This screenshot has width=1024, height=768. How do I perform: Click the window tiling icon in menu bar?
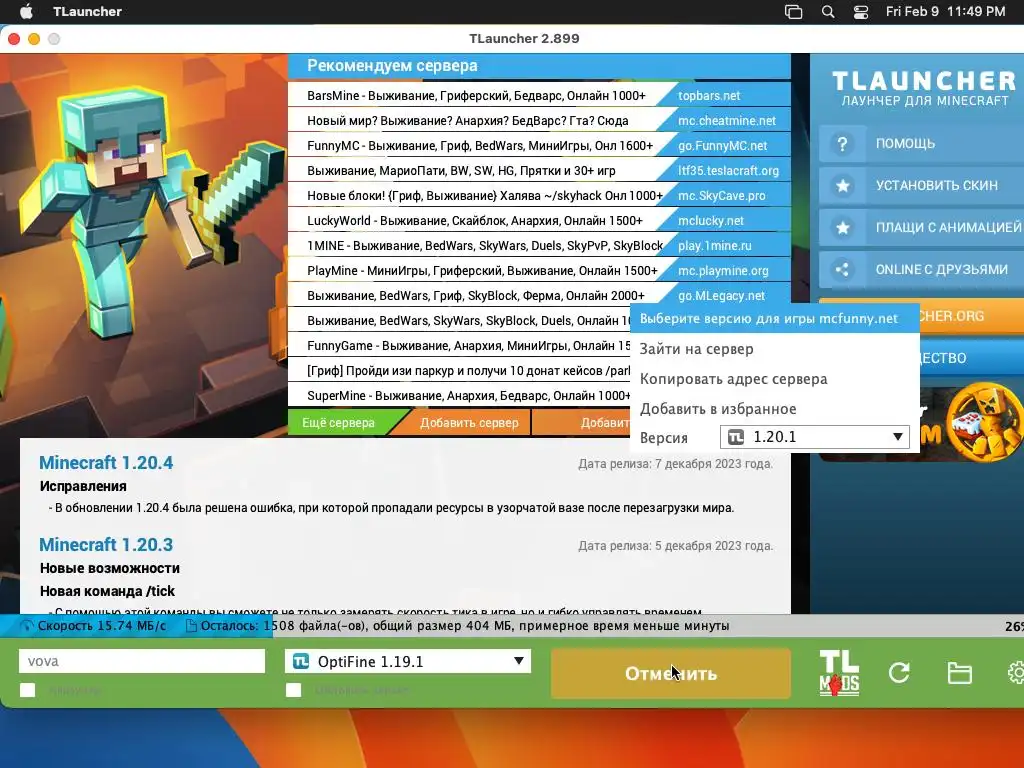(x=793, y=12)
